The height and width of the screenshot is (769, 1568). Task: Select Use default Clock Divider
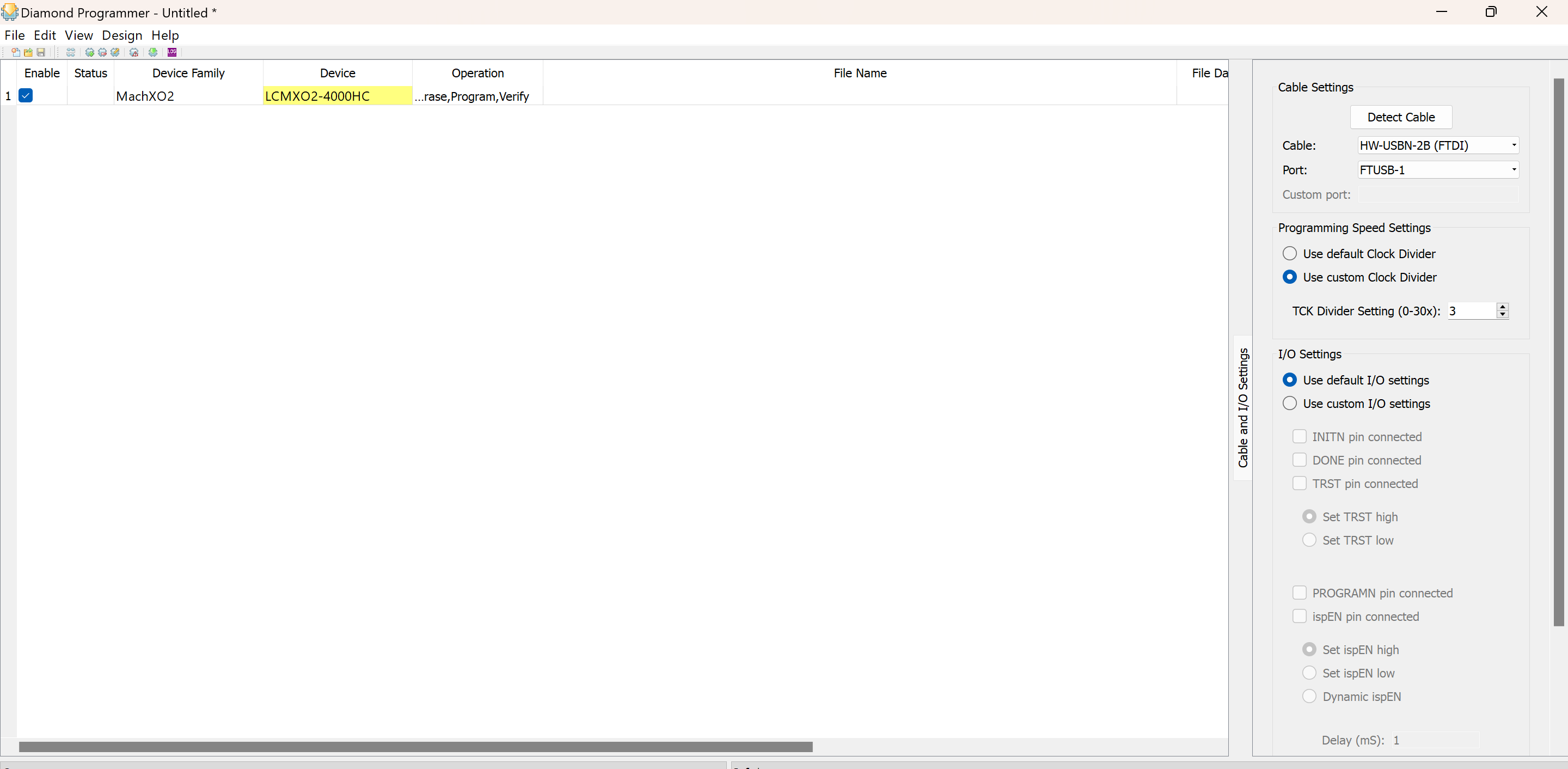point(1289,253)
